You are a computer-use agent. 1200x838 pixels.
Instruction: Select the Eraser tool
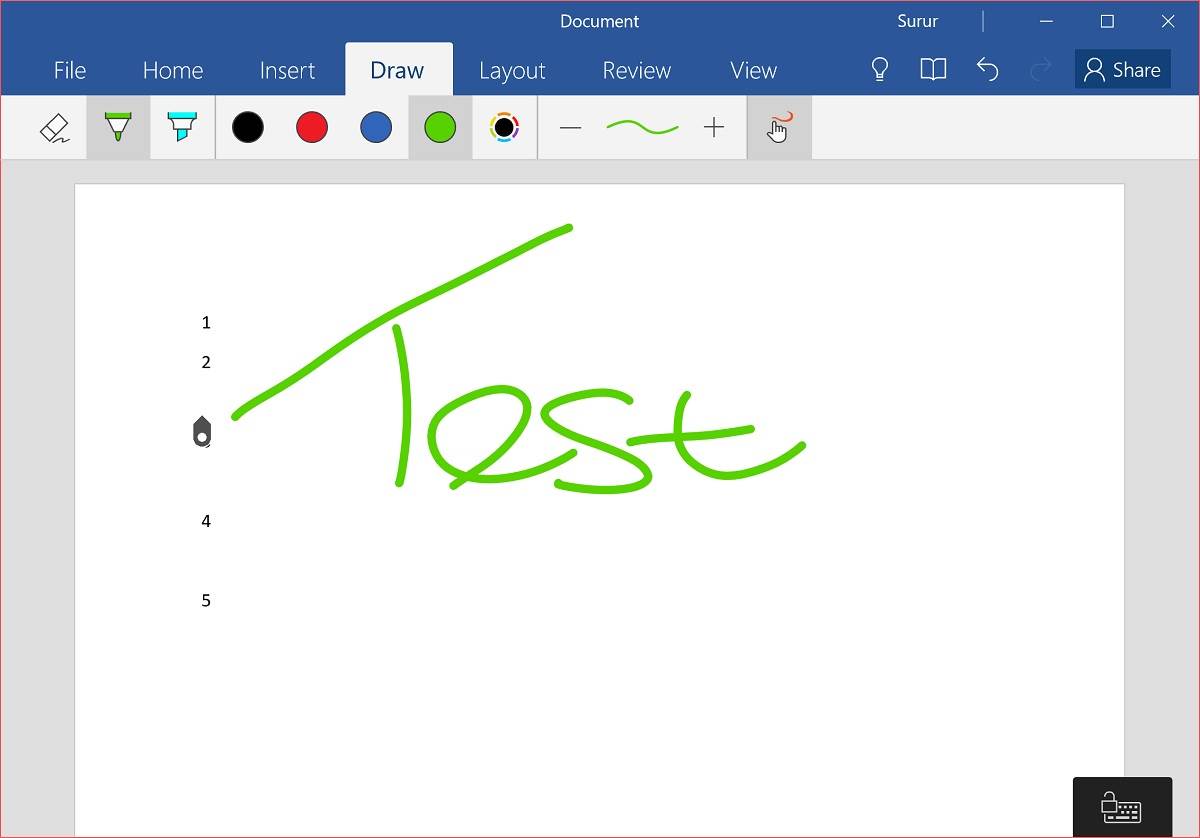tap(54, 127)
